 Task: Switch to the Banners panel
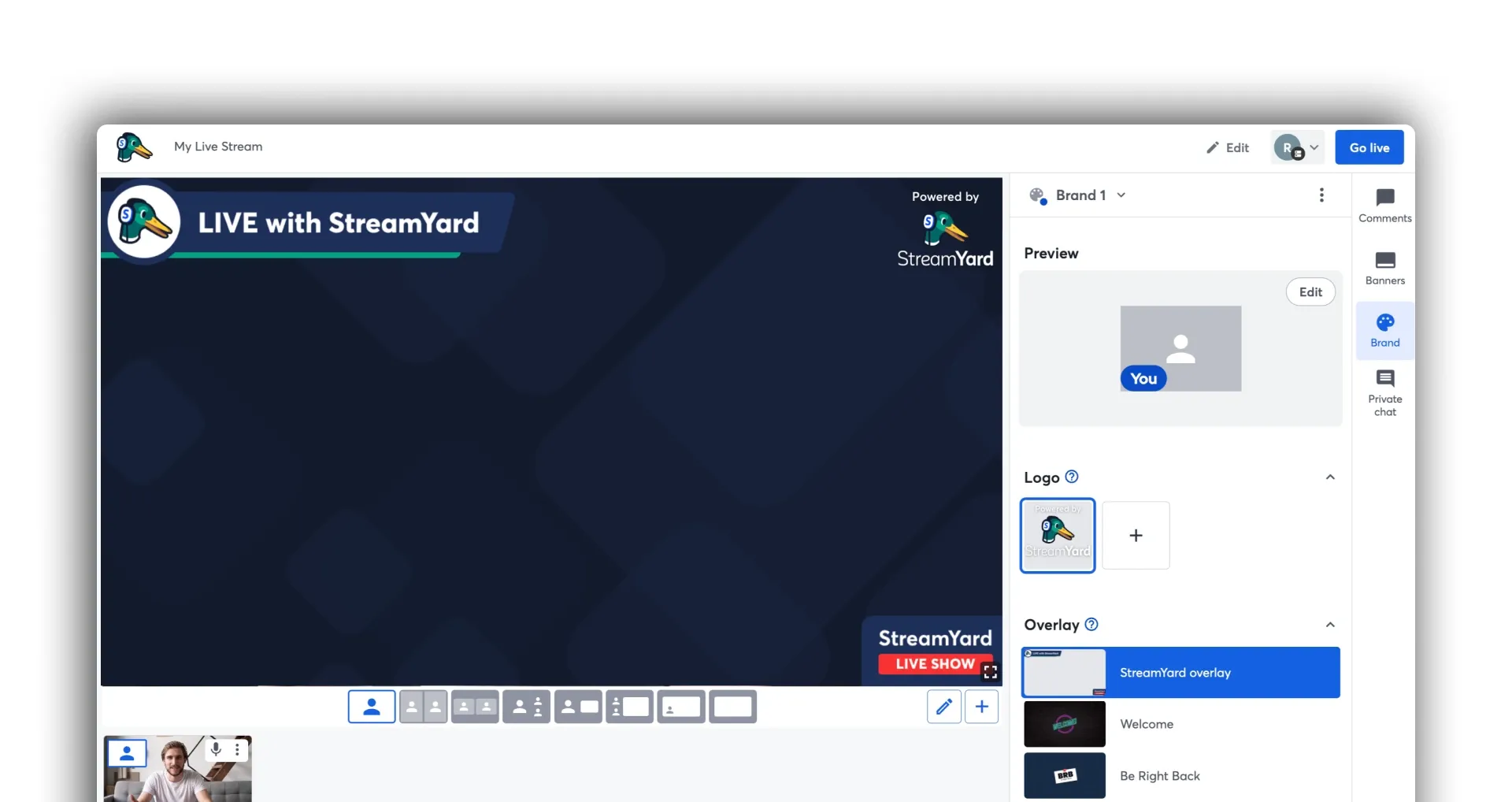[x=1384, y=268]
